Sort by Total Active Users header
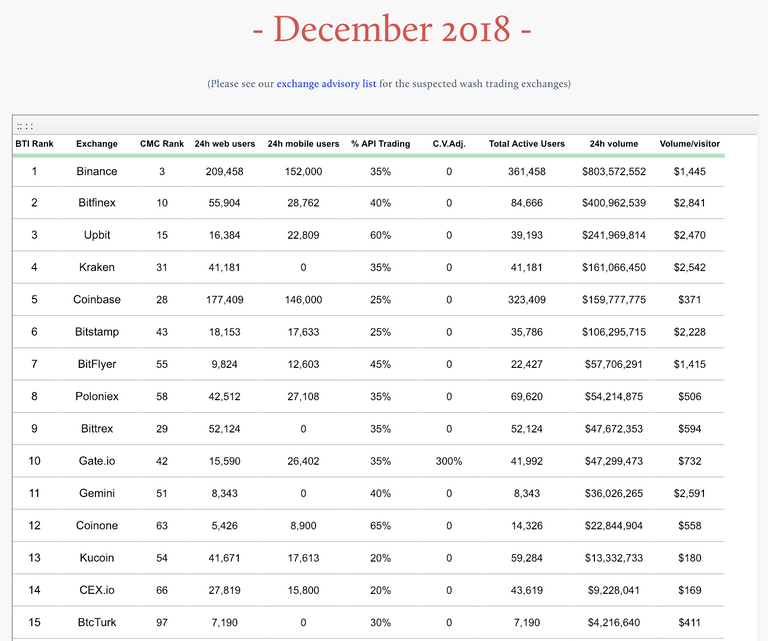The height and width of the screenshot is (641, 768). pos(526,144)
